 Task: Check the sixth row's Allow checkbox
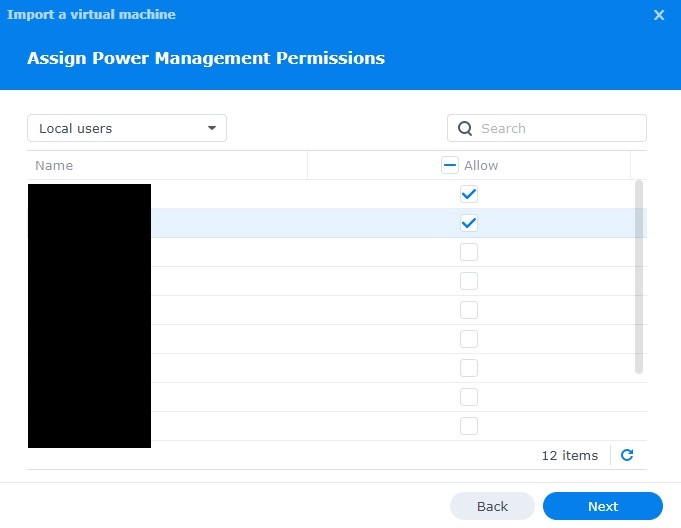coord(469,339)
